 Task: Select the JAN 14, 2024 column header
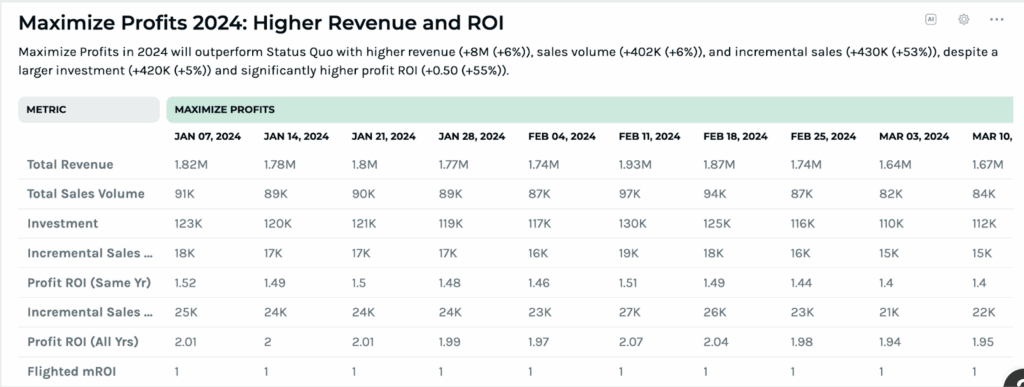click(296, 136)
